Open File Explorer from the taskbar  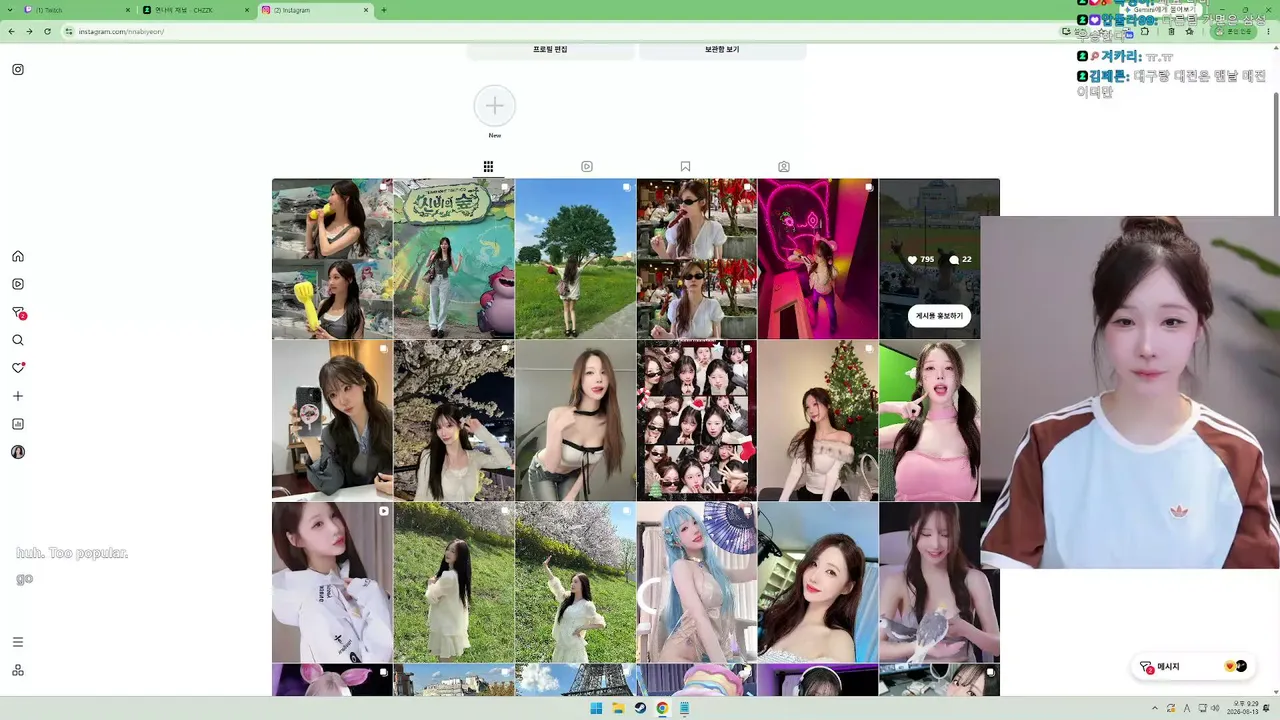(x=618, y=708)
